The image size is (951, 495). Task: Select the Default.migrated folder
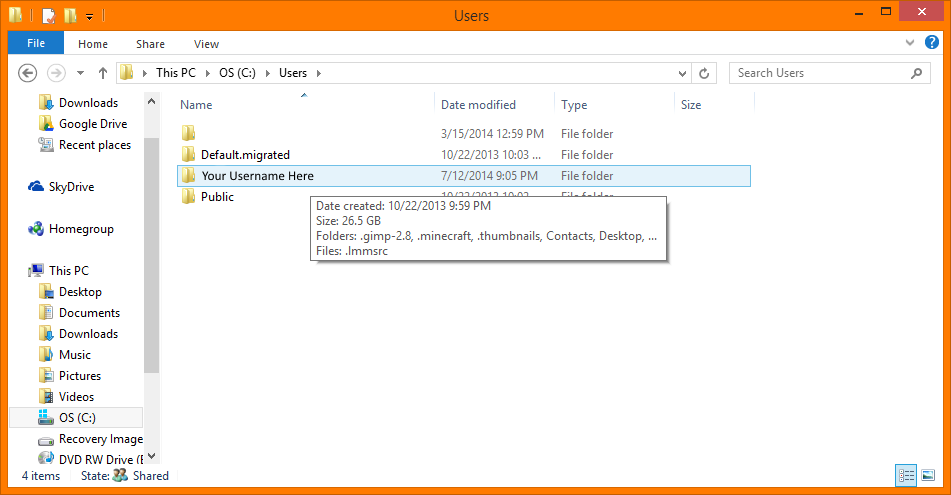[245, 155]
